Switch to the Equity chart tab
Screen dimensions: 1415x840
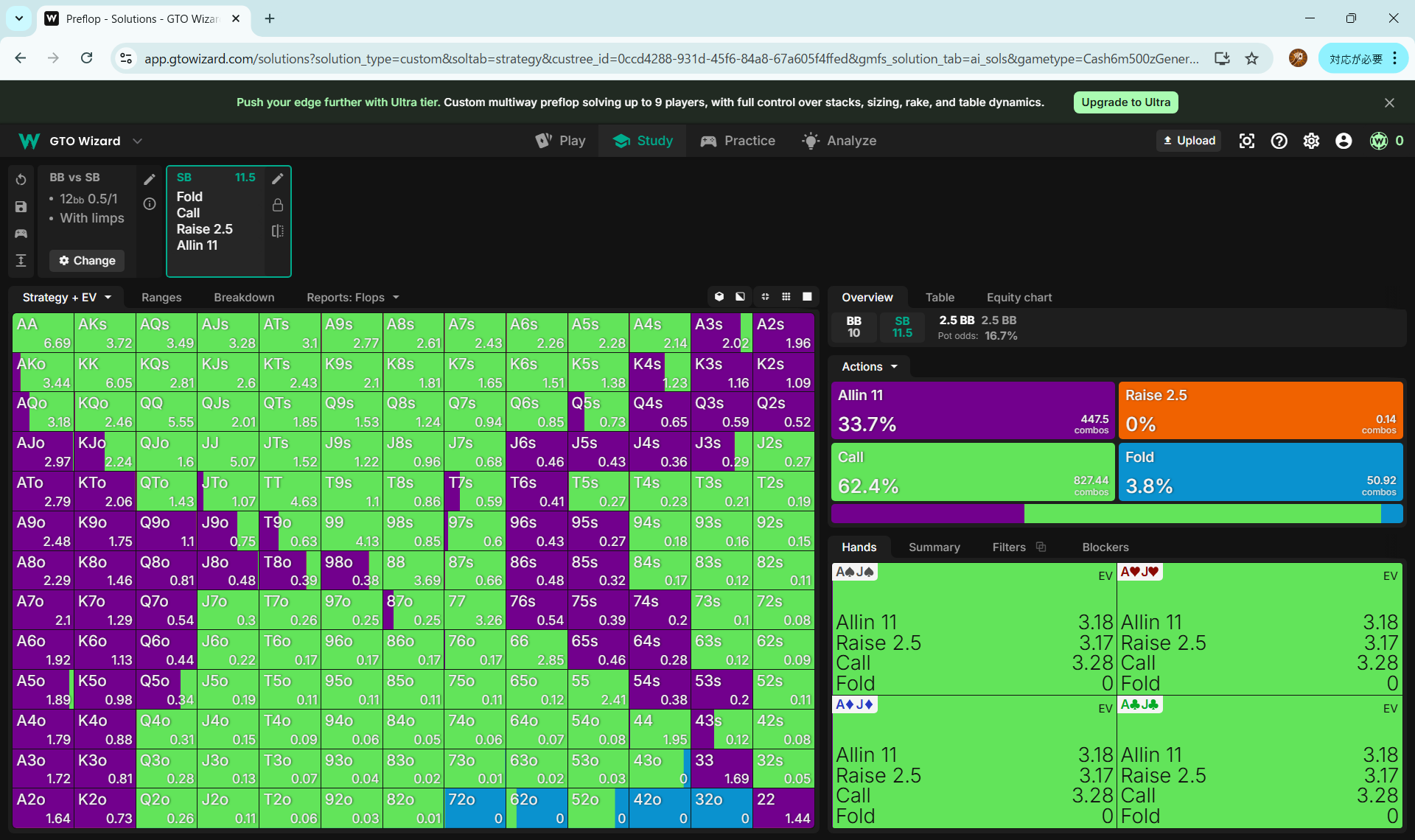(1019, 297)
